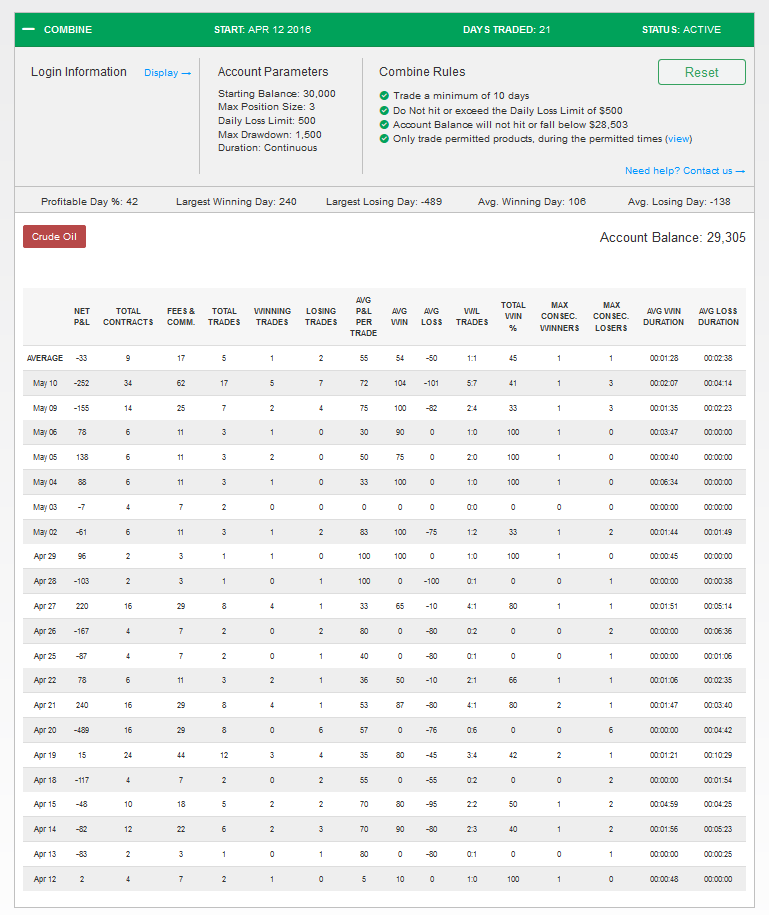769x915 pixels.
Task: Click the AVG LOSS column header
Action: (x=432, y=317)
